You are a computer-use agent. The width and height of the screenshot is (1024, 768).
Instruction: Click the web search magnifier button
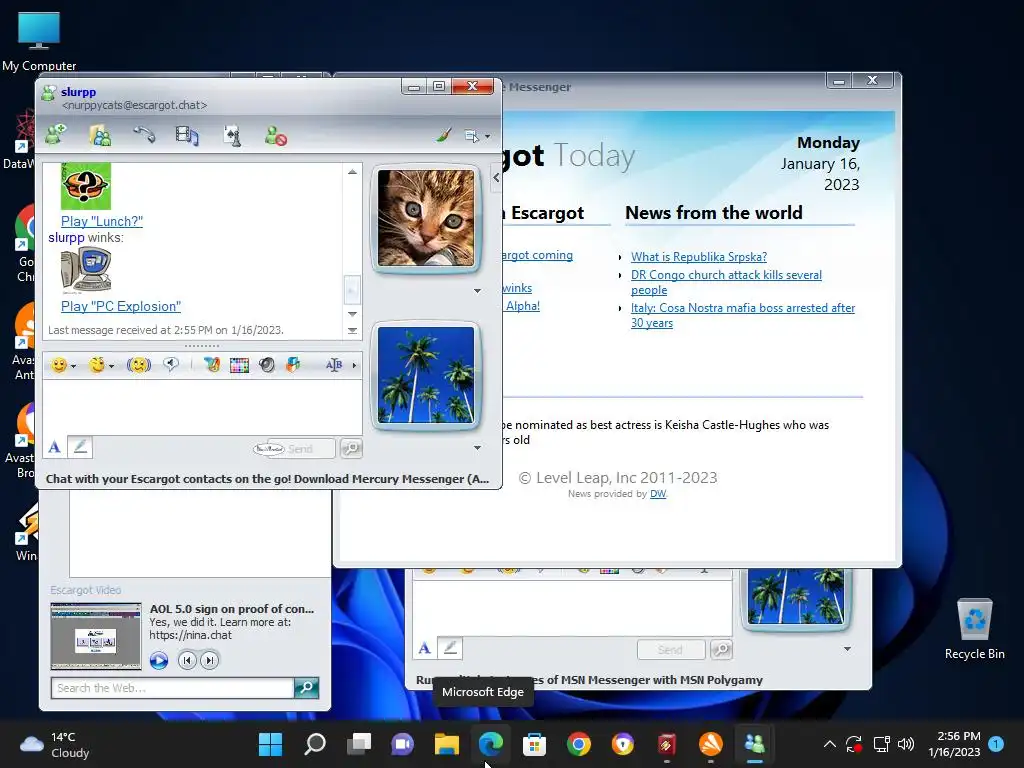(x=306, y=688)
